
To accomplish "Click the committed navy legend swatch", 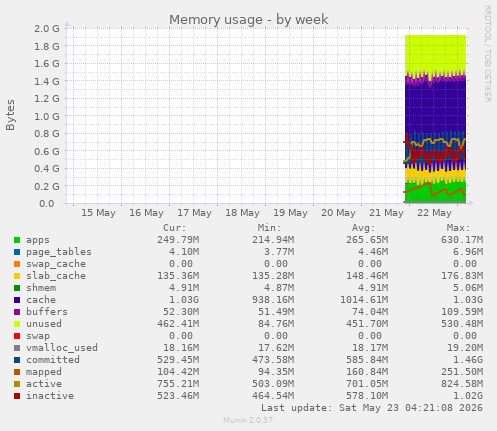I will point(17,360).
